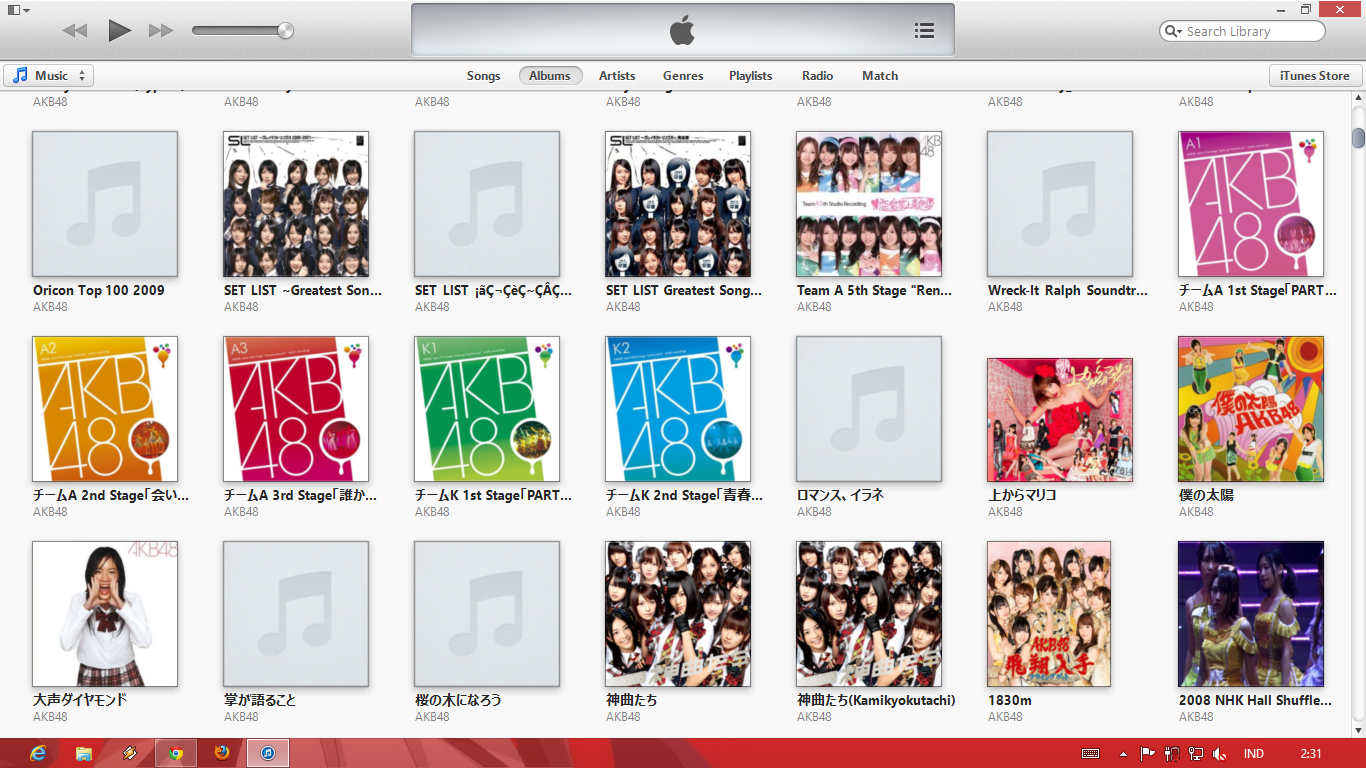Viewport: 1366px width, 768px height.
Task: Open the 僕の太陽 album cover
Action: (x=1251, y=409)
